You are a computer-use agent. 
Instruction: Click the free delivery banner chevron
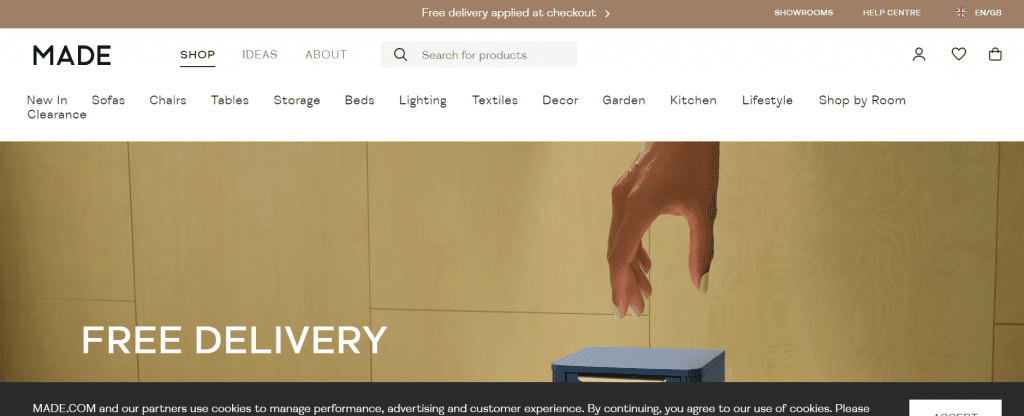click(607, 13)
